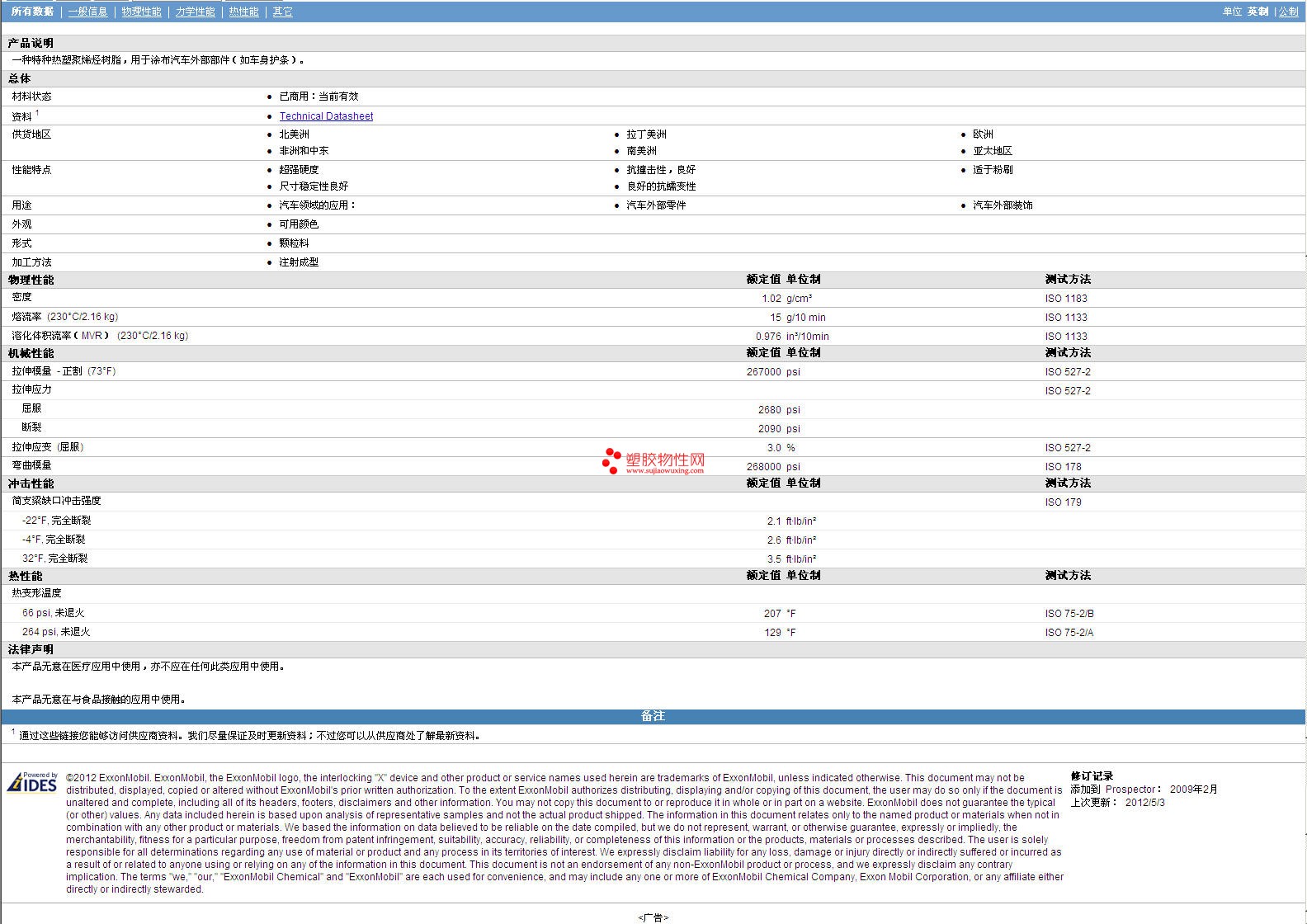Select the 其它 tab
1307x924 pixels.
(282, 12)
